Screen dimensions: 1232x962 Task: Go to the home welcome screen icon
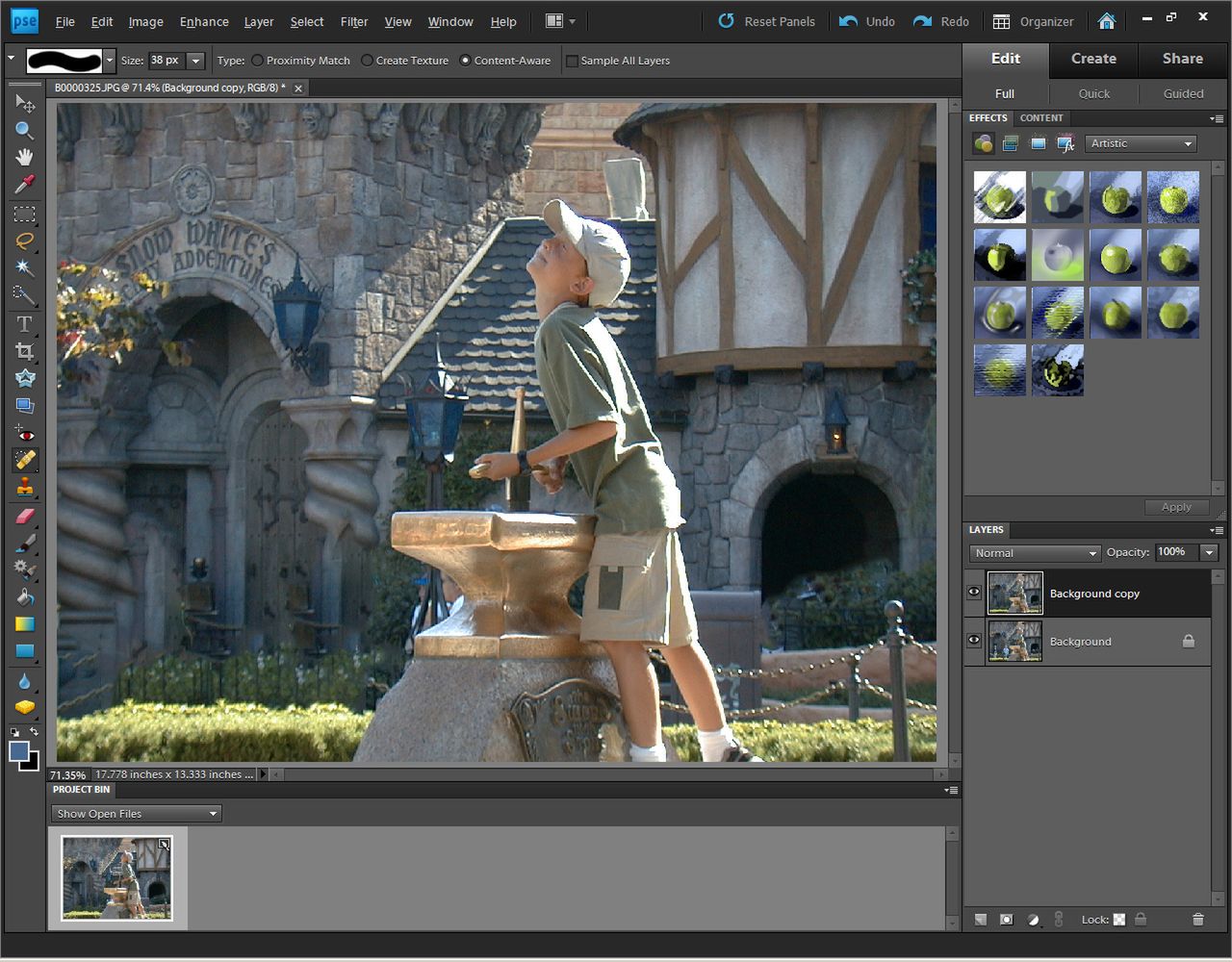tap(1107, 21)
